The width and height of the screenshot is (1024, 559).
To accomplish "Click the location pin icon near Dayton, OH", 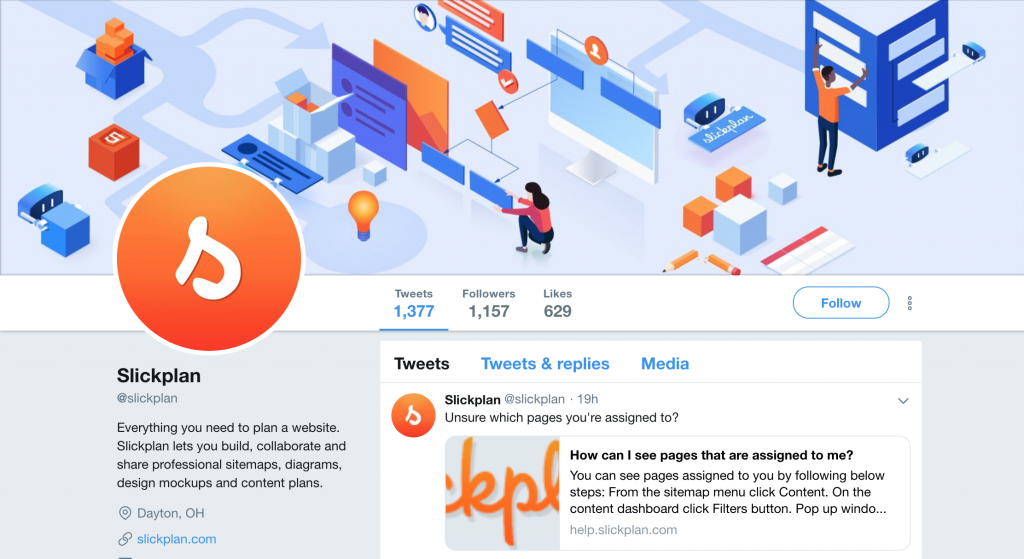I will tap(125, 513).
